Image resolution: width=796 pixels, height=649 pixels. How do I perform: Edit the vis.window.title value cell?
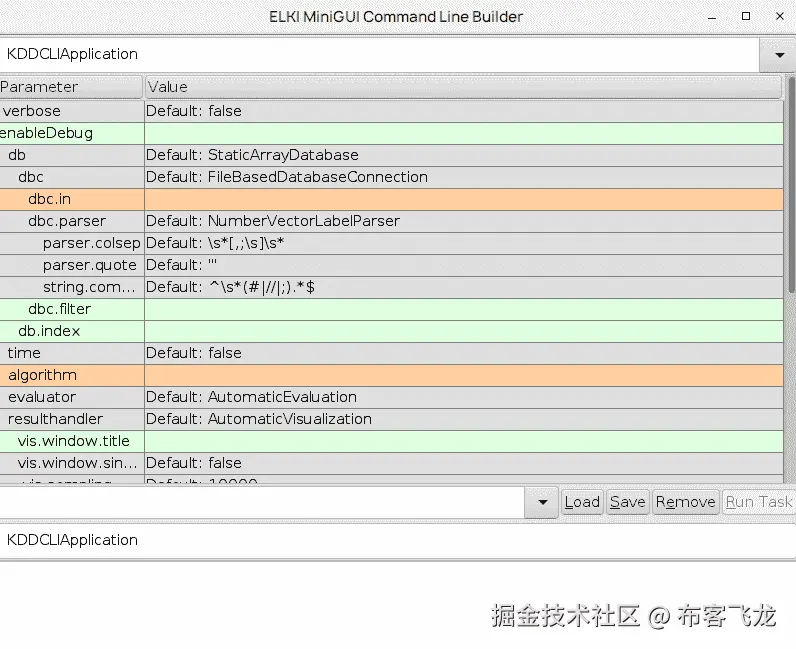tap(463, 441)
